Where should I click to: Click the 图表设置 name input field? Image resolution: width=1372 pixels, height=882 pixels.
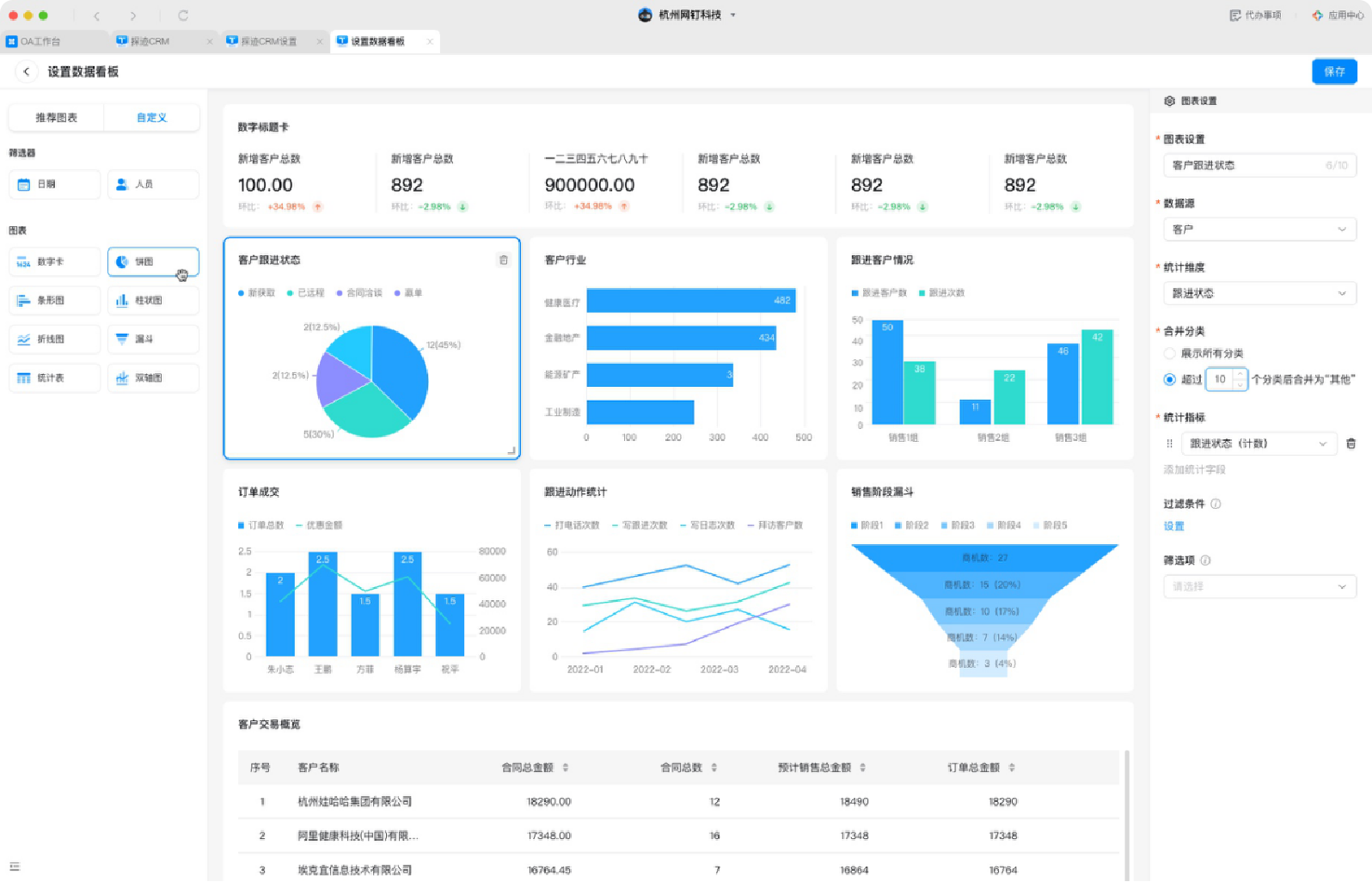[x=1259, y=165]
